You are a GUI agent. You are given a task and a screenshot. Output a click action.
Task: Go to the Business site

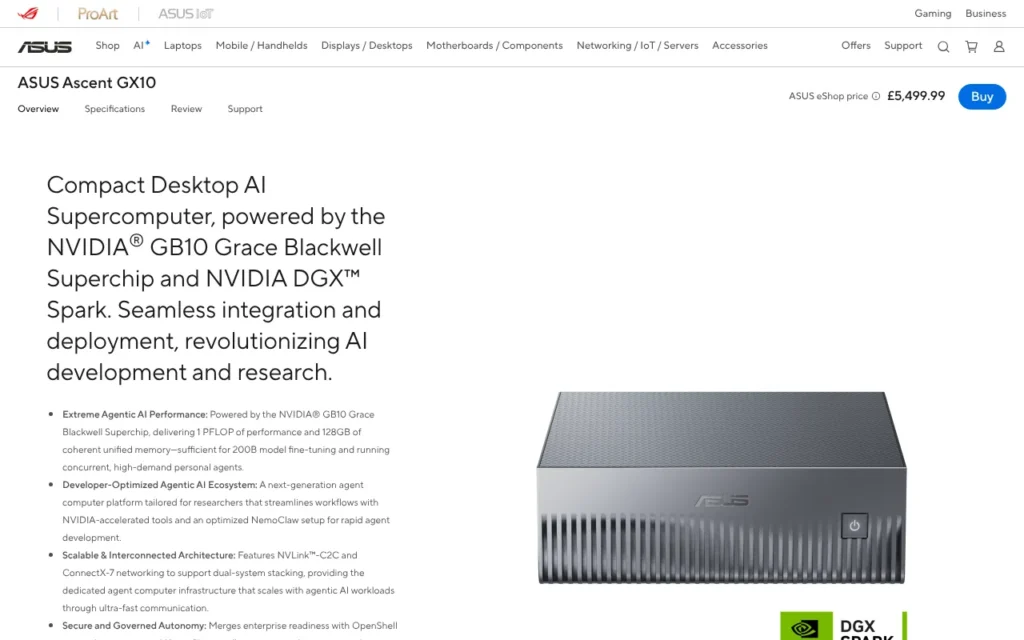pyautogui.click(x=985, y=14)
